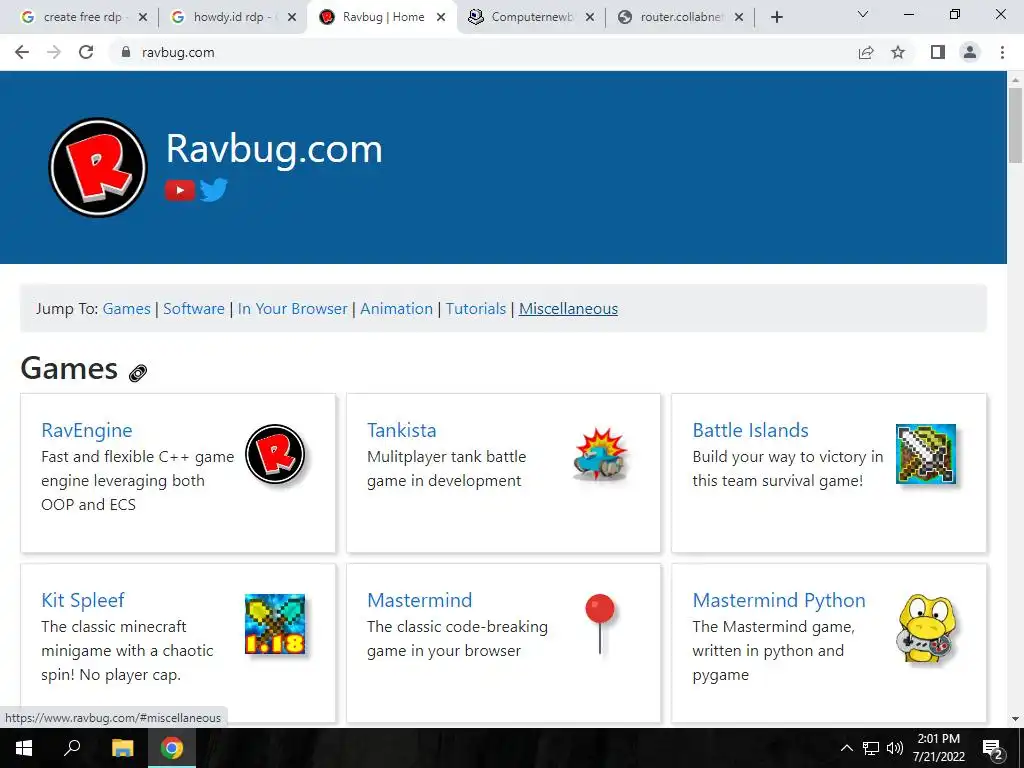Click the scrollbar down arrow
Image resolution: width=1024 pixels, height=768 pixels.
pyautogui.click(x=1015, y=719)
